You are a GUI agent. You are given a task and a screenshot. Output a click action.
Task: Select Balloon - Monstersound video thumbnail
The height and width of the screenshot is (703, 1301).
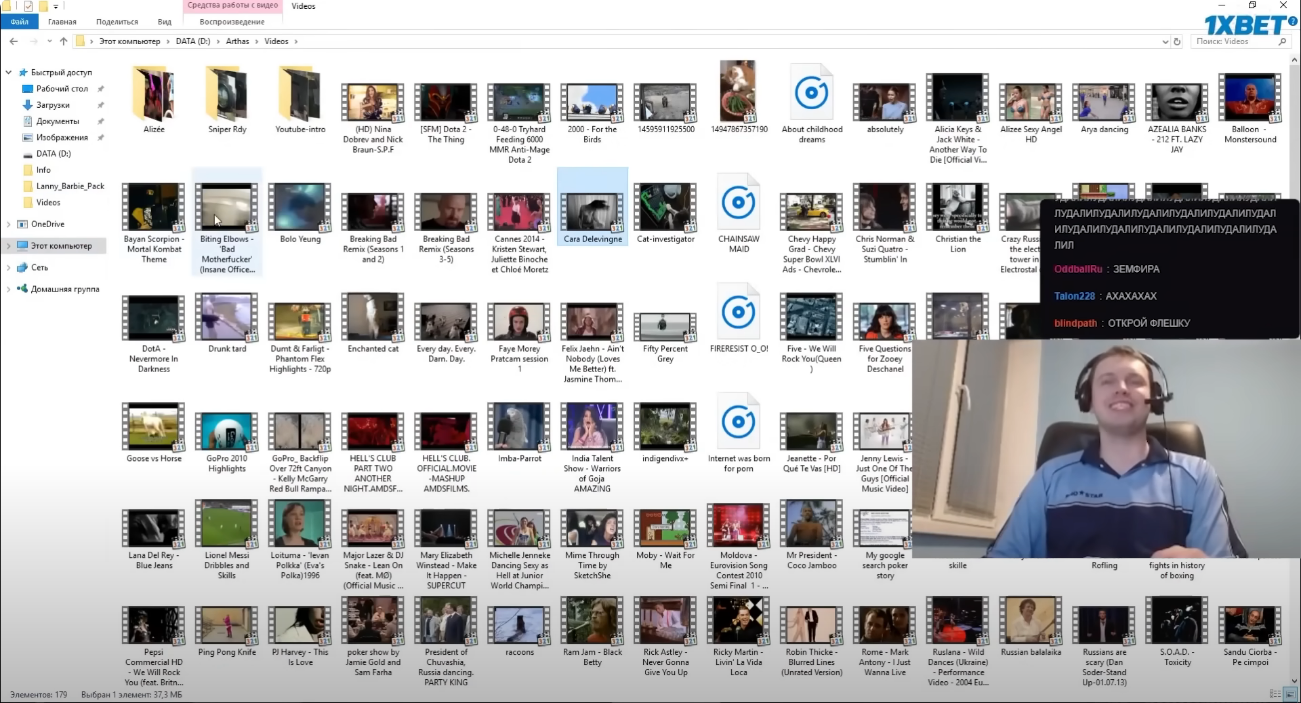(1249, 97)
